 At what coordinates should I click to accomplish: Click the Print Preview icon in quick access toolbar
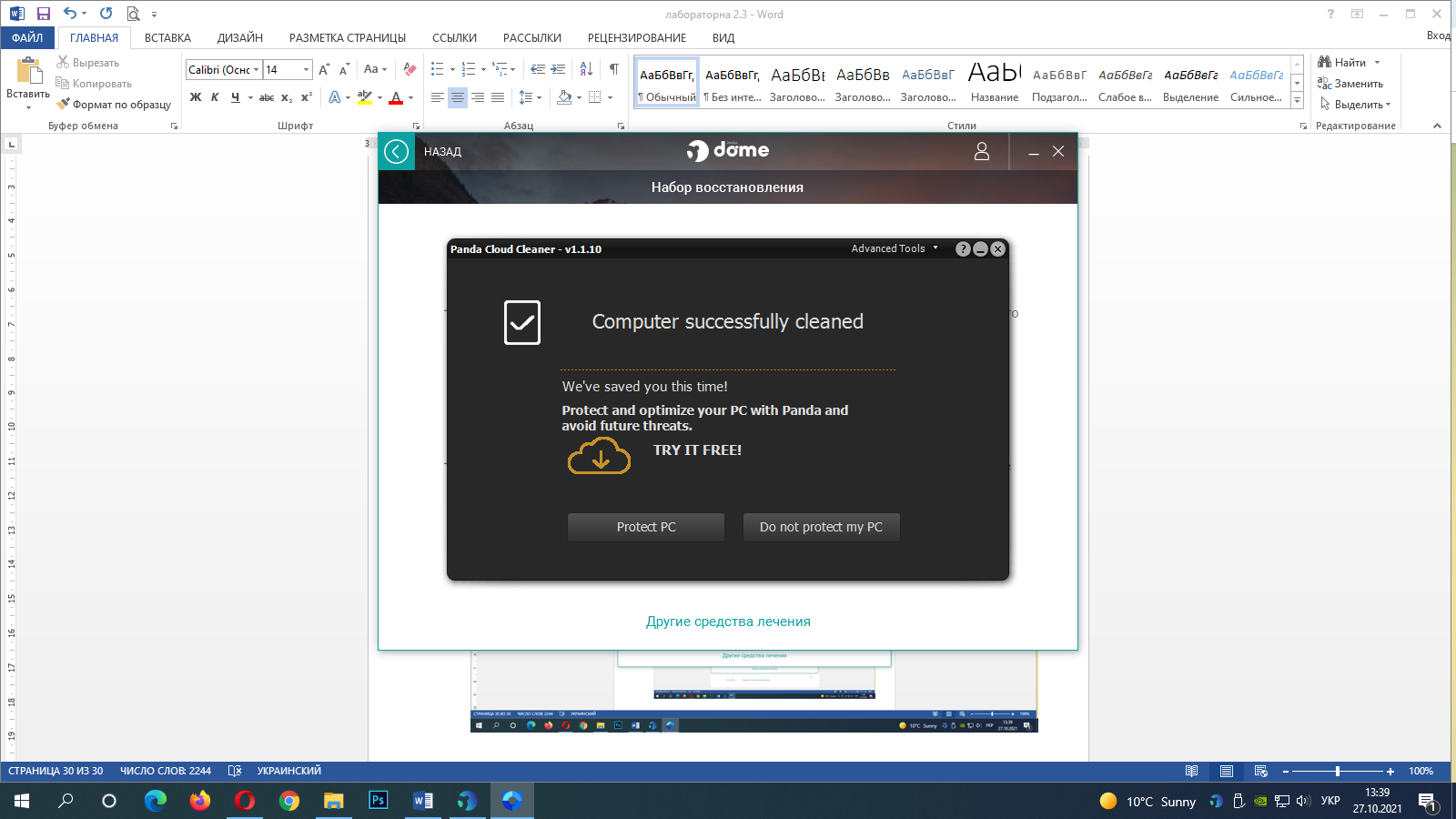tap(134, 14)
